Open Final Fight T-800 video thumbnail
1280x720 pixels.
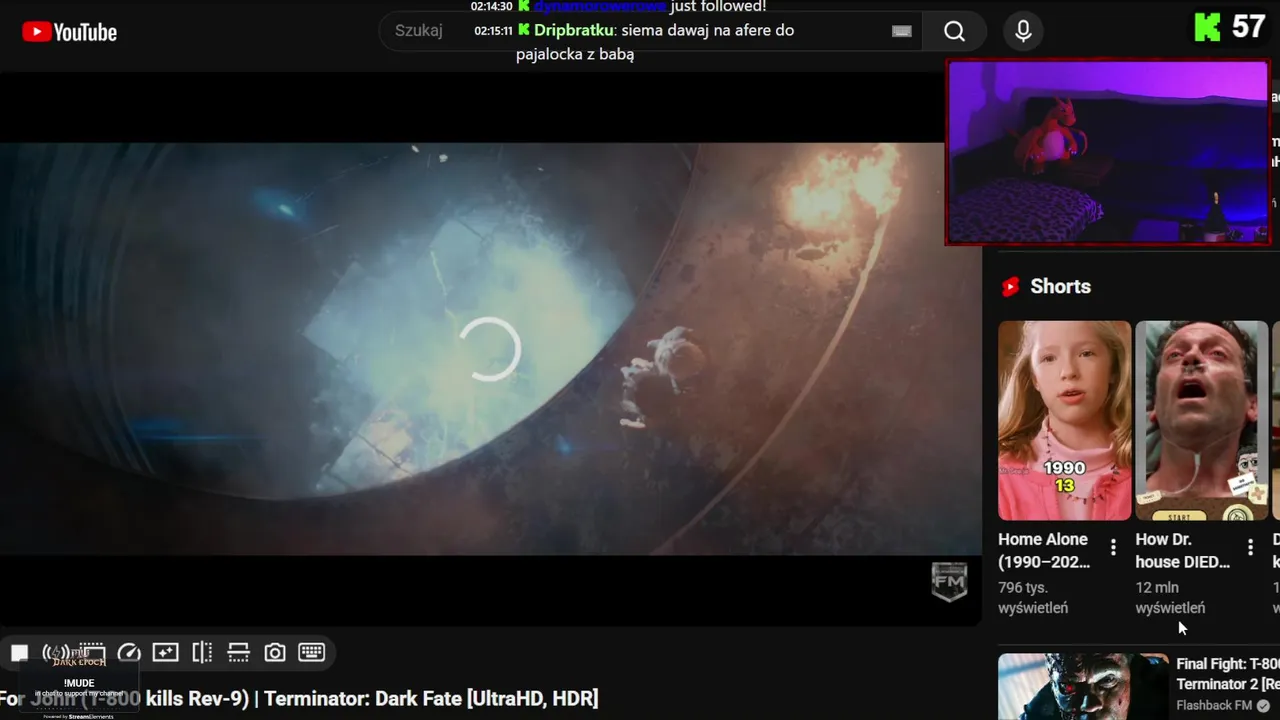tap(1083, 687)
